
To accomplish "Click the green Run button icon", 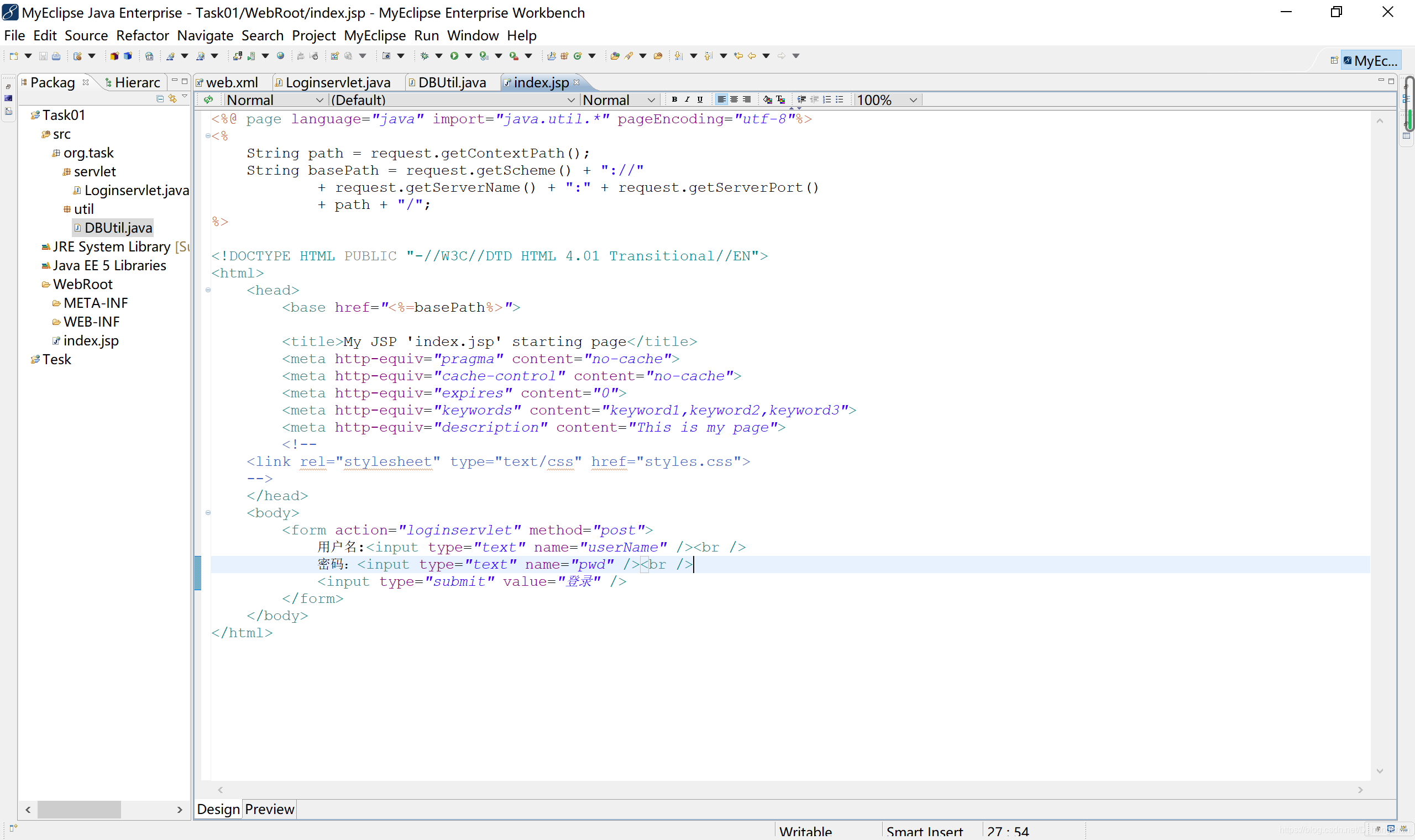I will click(454, 56).
